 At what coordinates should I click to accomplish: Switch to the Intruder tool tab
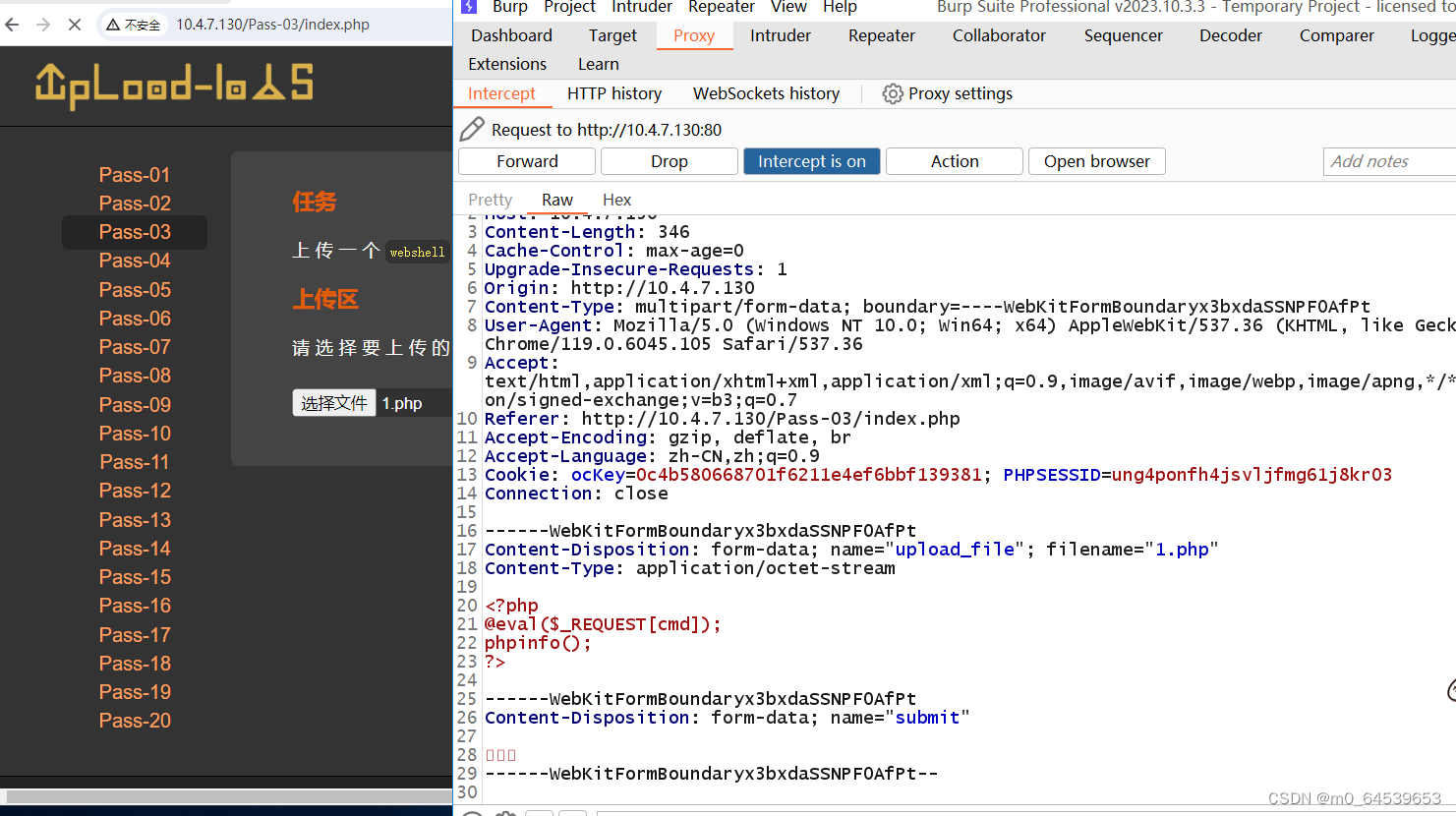781,35
